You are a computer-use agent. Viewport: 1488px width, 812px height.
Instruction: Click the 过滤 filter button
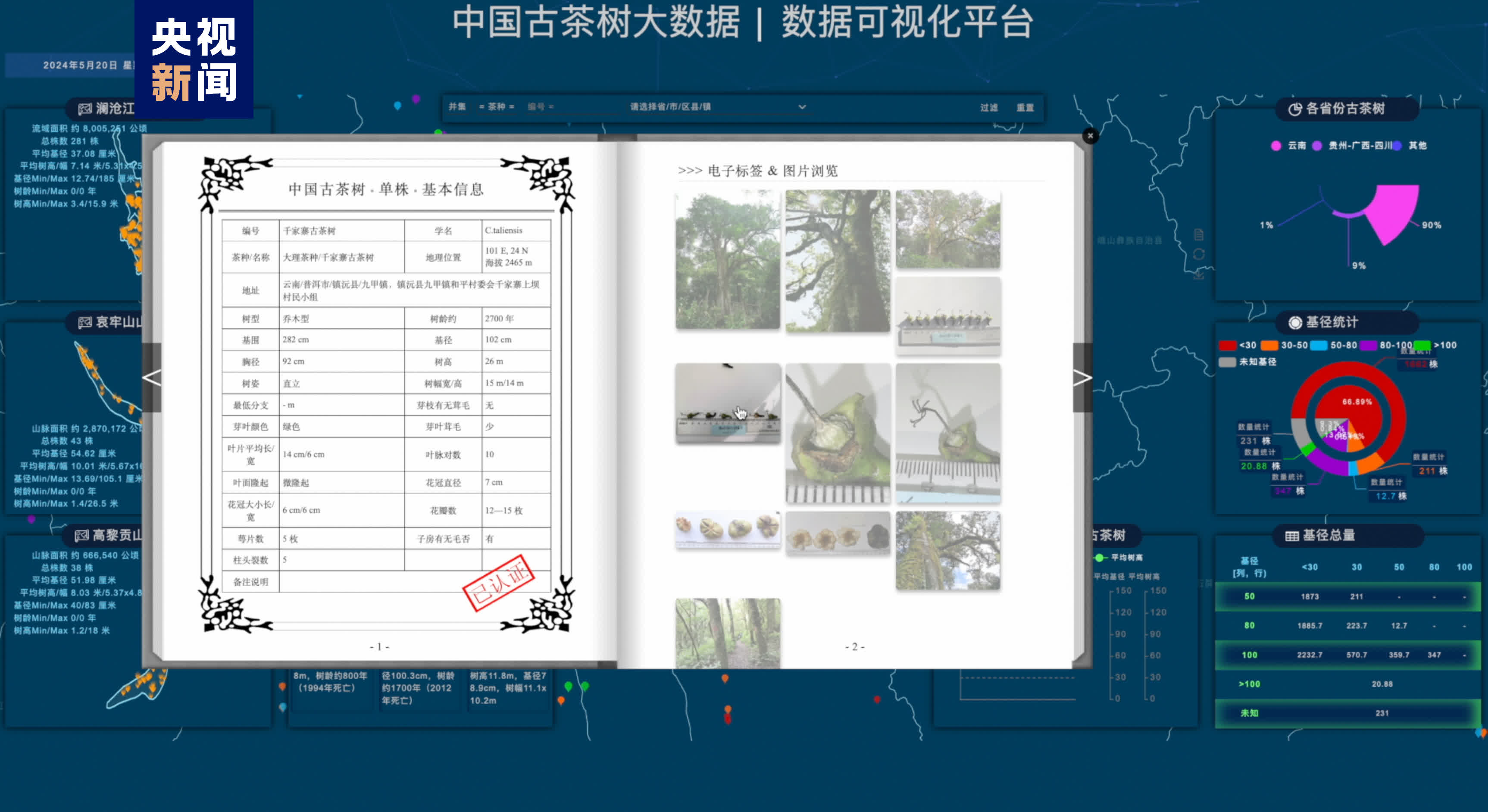pos(988,107)
